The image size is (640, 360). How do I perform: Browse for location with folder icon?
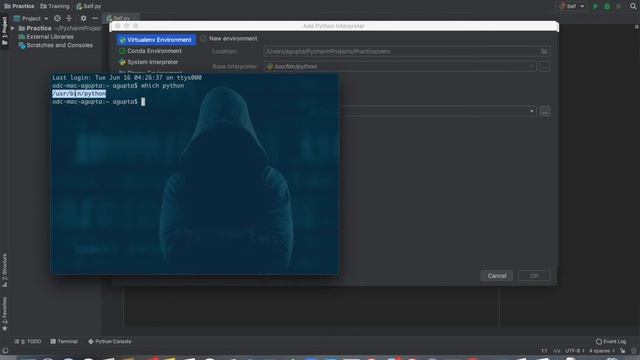[x=544, y=51]
